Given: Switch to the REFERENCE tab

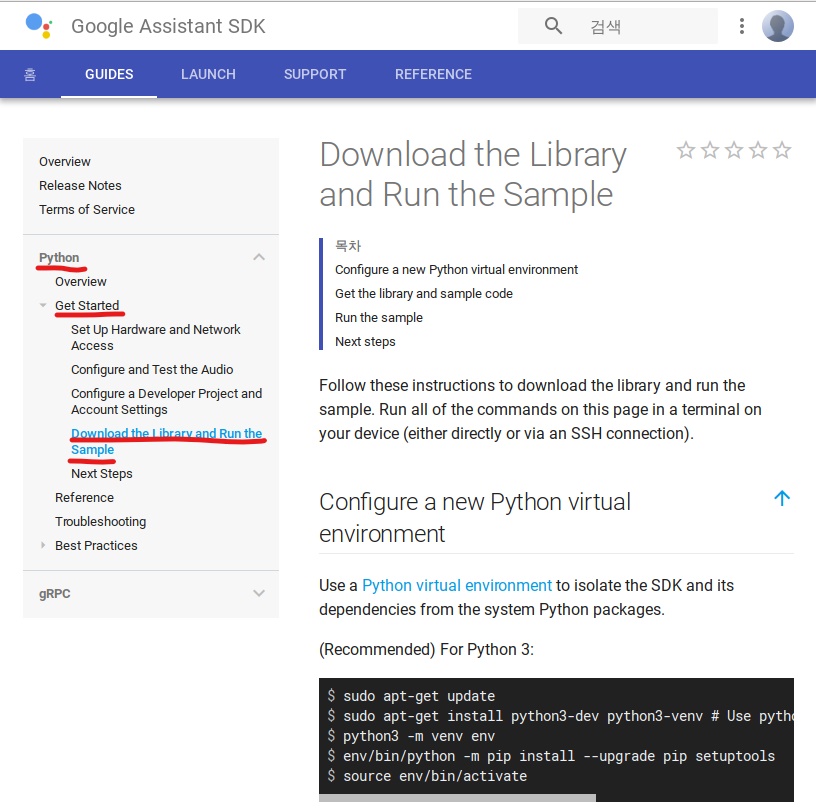Looking at the screenshot, I should coord(433,74).
